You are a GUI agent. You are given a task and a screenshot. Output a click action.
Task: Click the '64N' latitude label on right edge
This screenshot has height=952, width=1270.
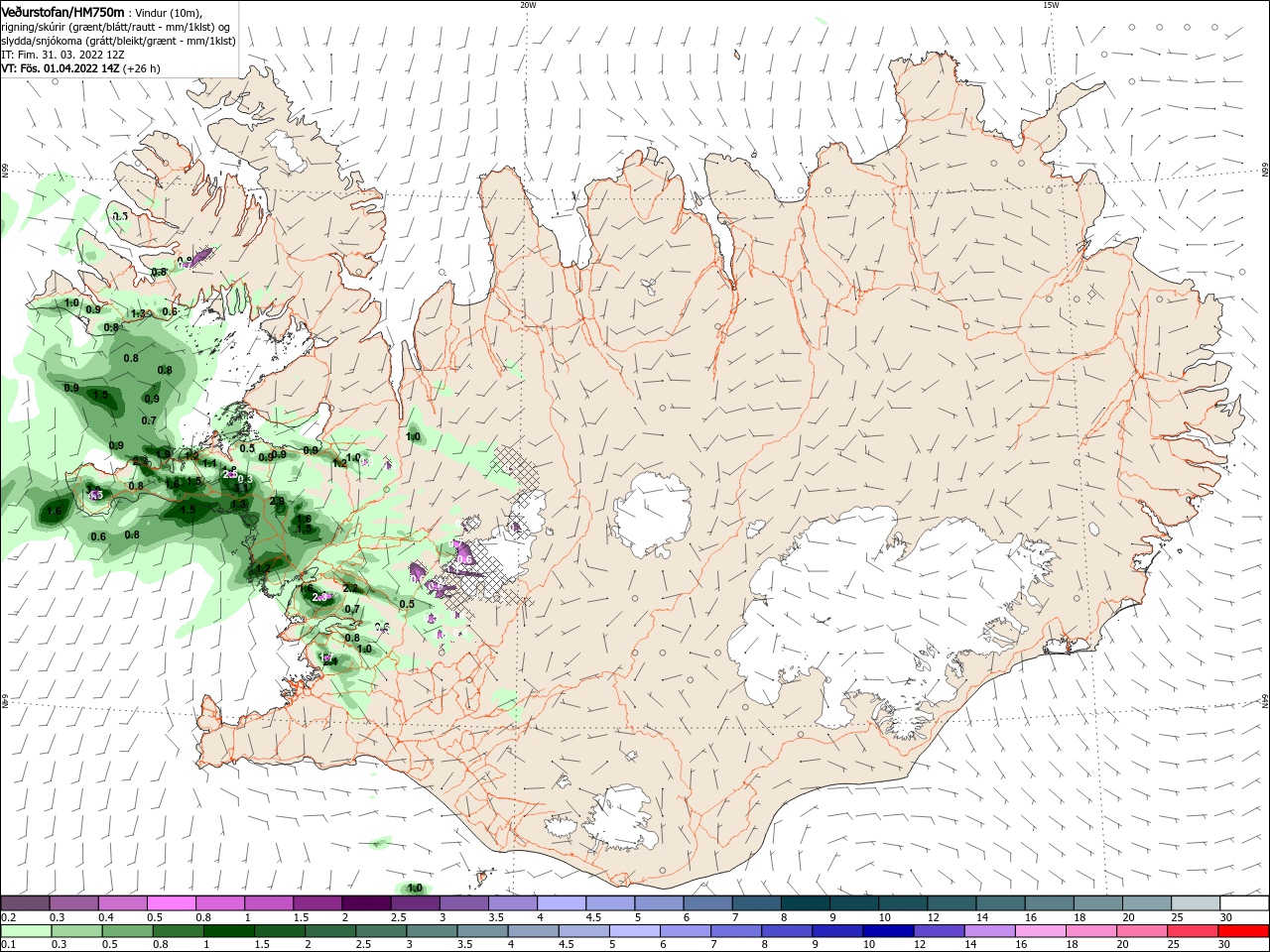click(1265, 701)
